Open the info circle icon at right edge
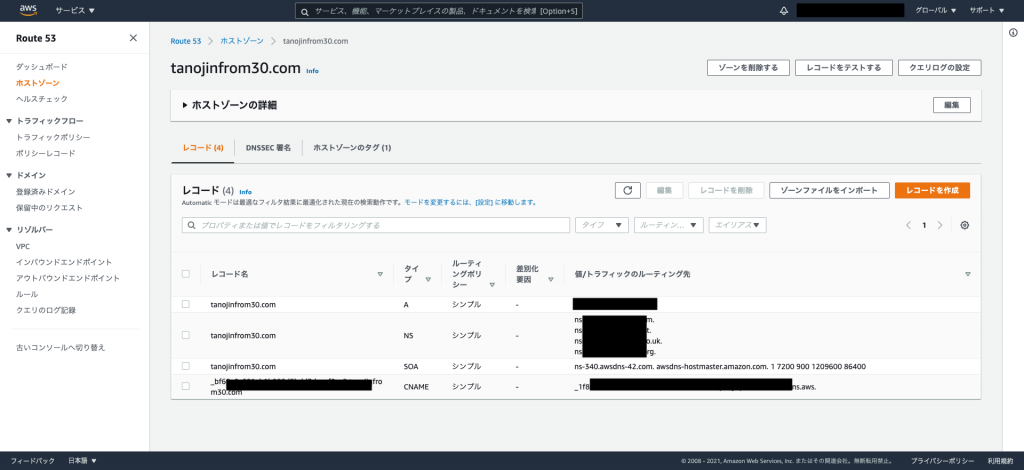This screenshot has width=1024, height=470. (x=1013, y=33)
